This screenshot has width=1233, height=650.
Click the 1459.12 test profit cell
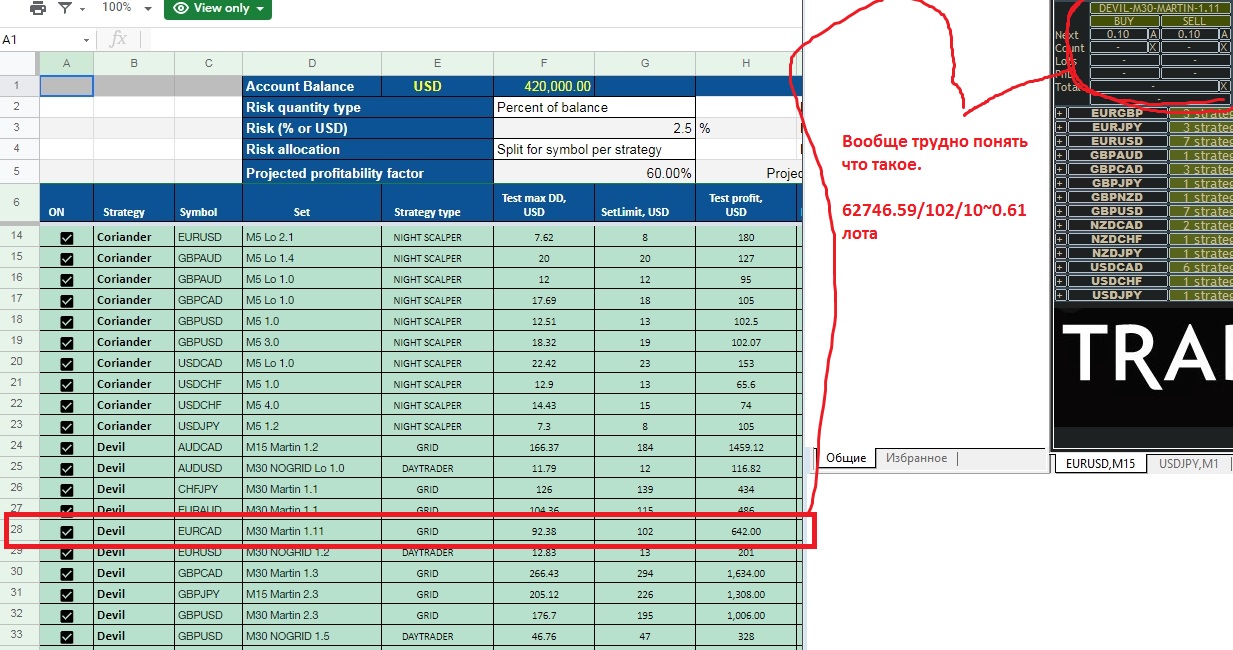(x=746, y=448)
